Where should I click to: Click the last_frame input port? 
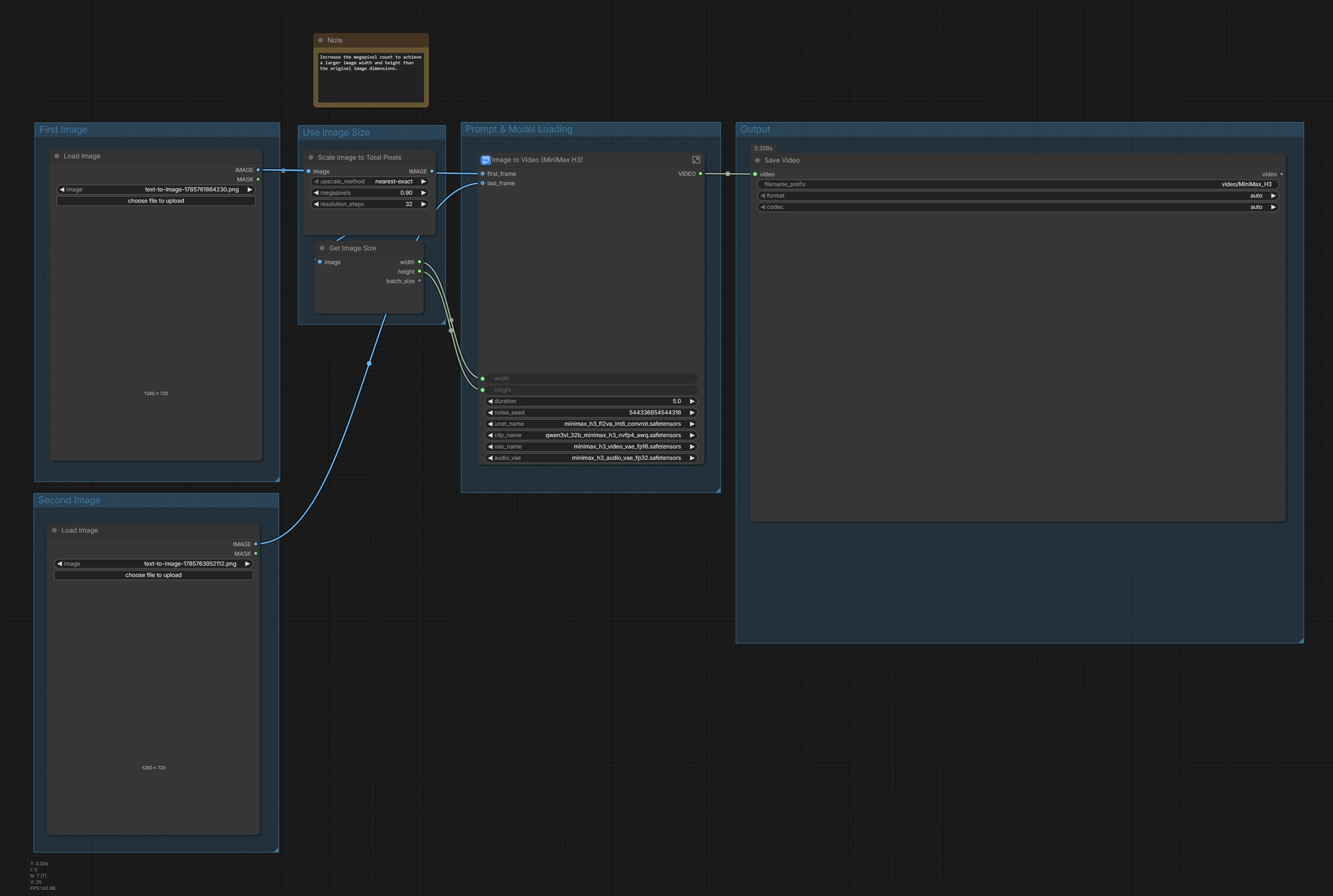click(483, 183)
